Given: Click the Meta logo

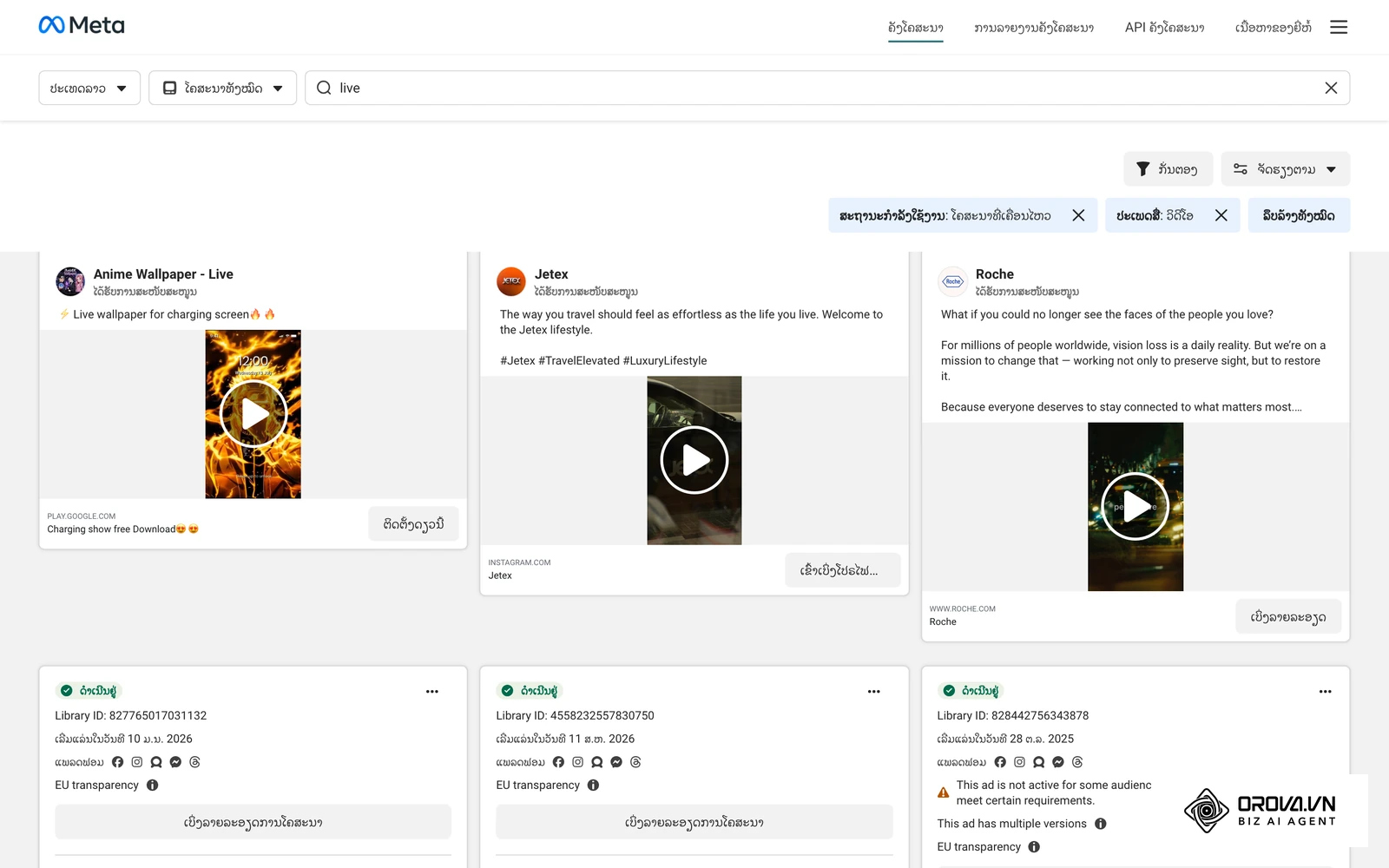Looking at the screenshot, I should click(82, 26).
